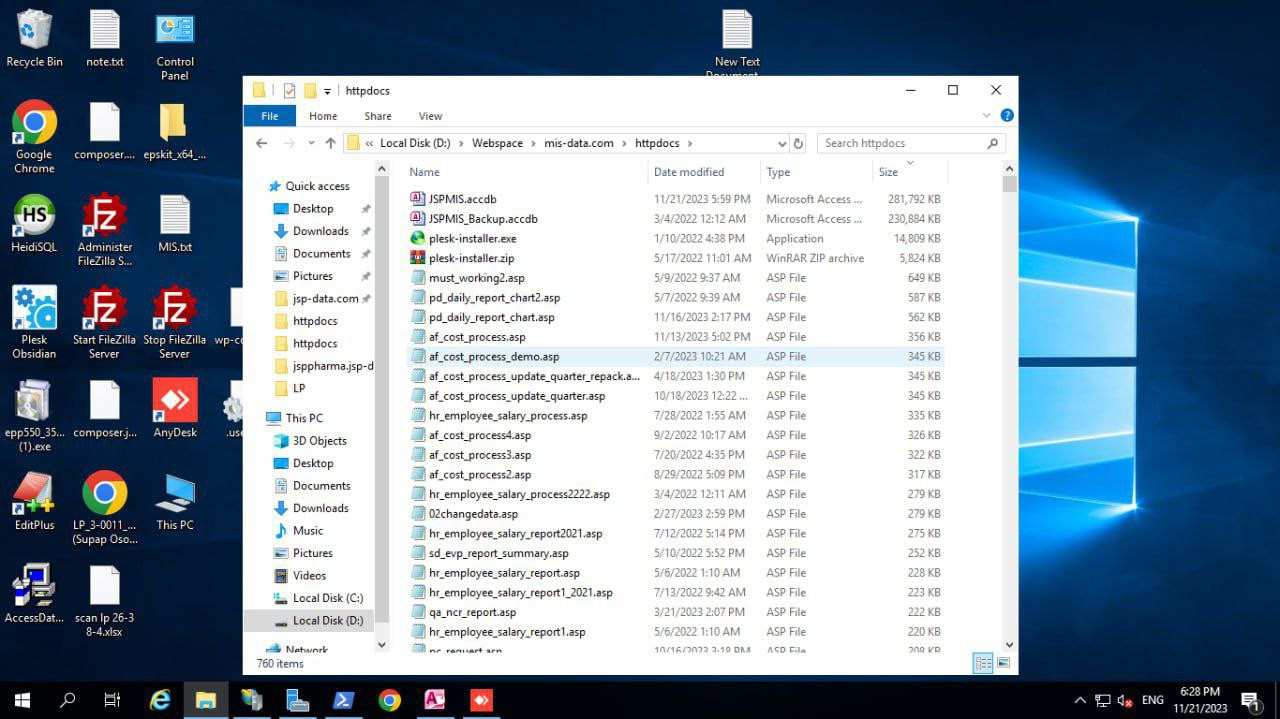Open AnyDesk desktop shortcut
1280x719 pixels.
[x=174, y=402]
